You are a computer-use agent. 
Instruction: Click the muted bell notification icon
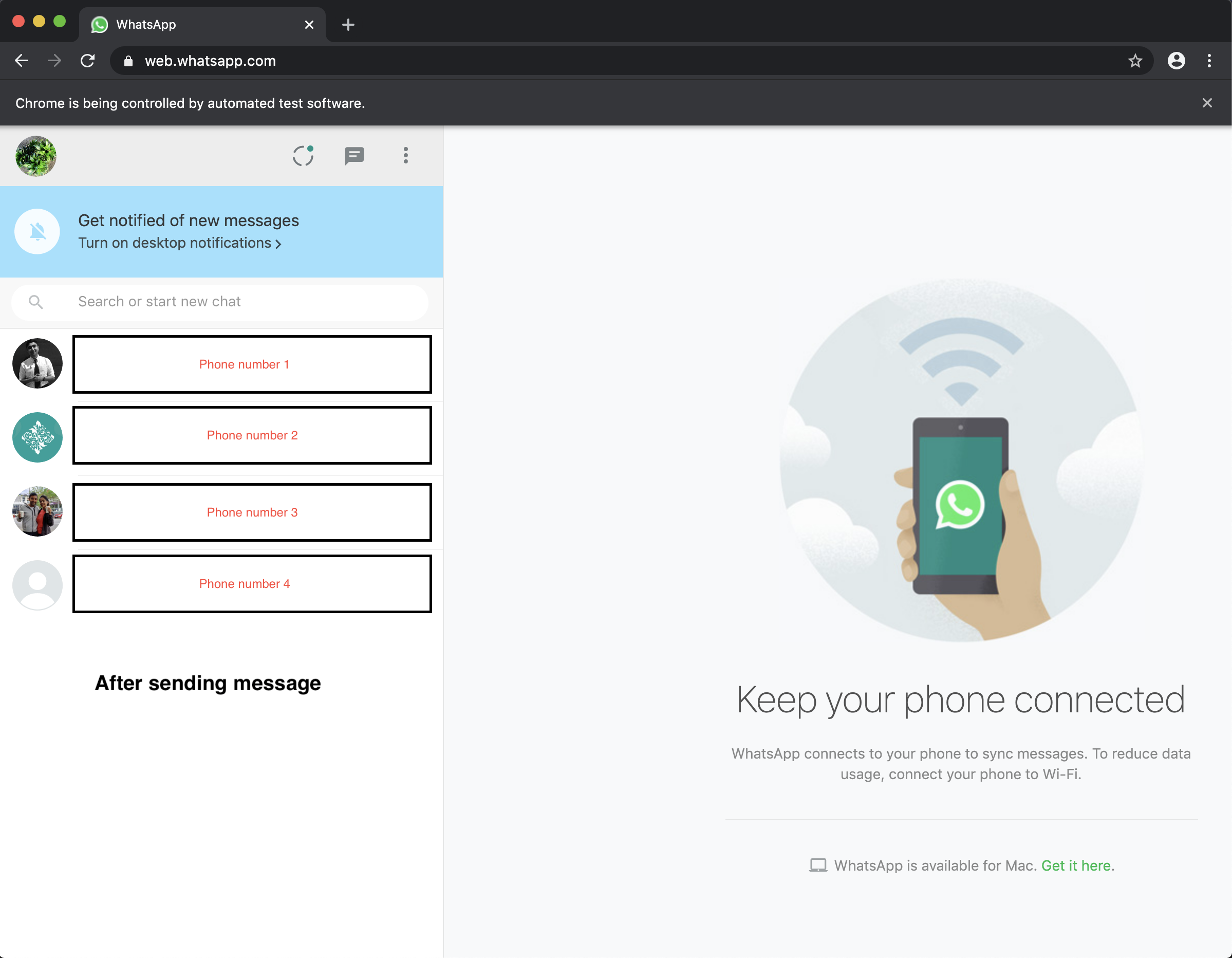(37, 231)
